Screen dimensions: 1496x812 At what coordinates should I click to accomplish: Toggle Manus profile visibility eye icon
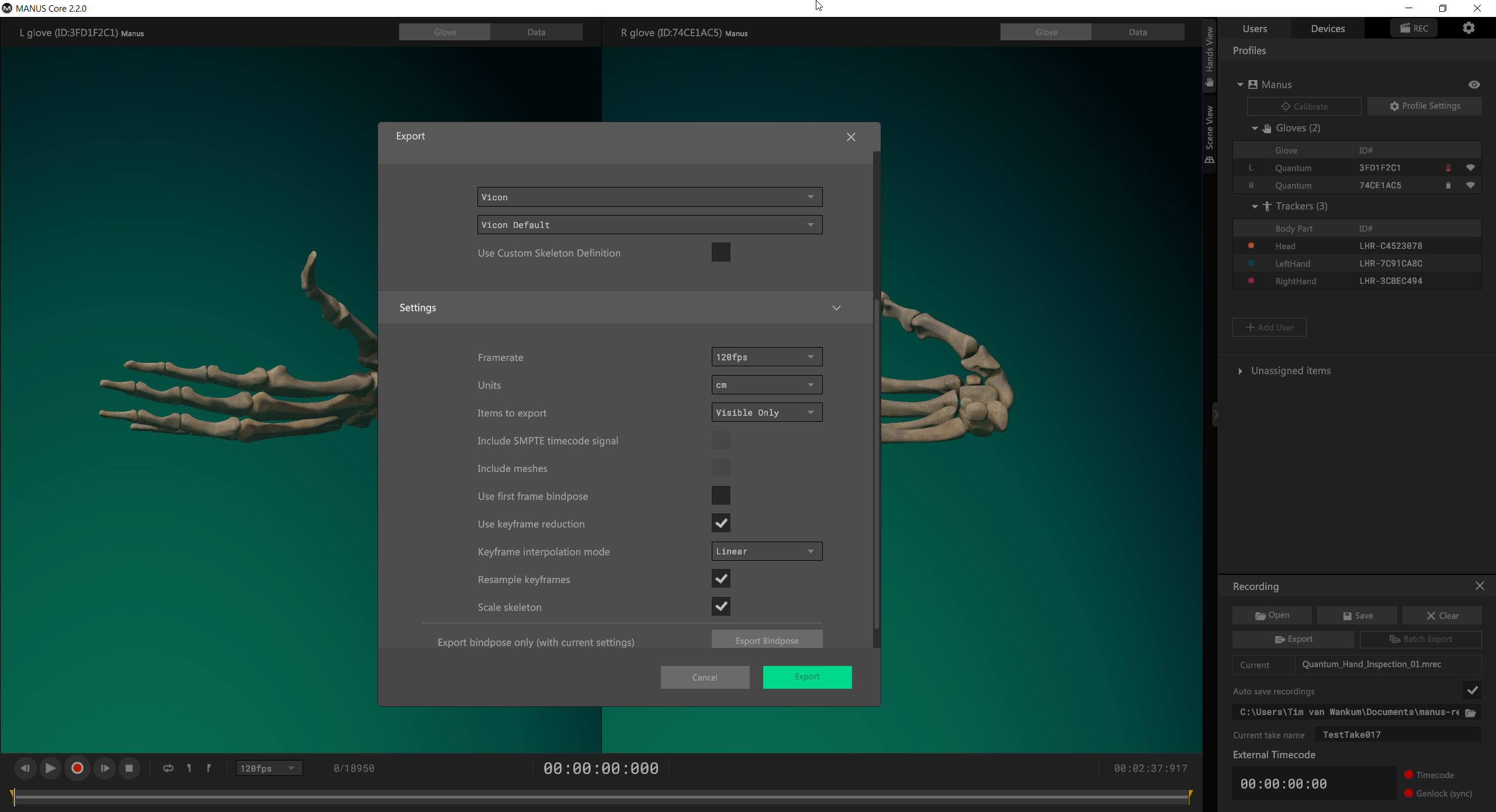(1474, 85)
